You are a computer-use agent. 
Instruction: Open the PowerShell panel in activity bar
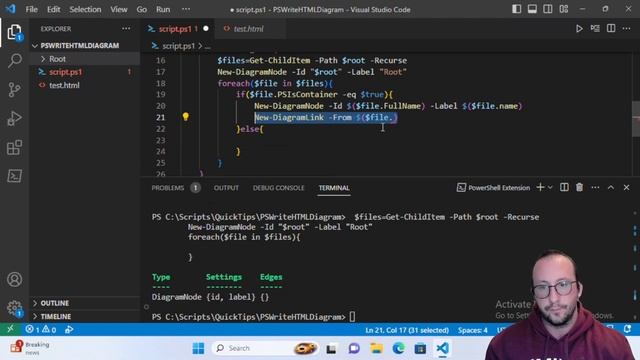coord(14,176)
